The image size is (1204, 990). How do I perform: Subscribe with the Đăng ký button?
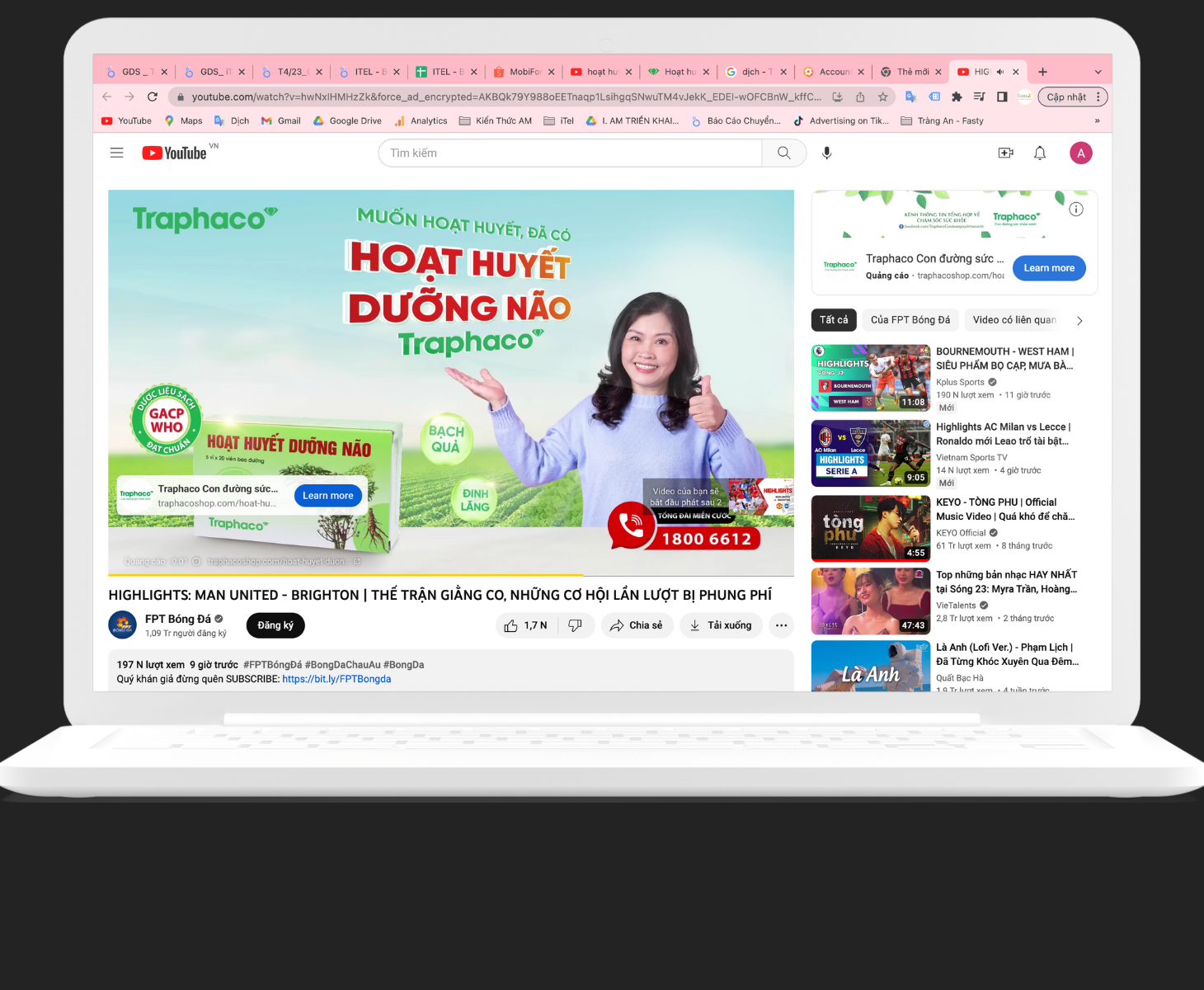click(275, 626)
